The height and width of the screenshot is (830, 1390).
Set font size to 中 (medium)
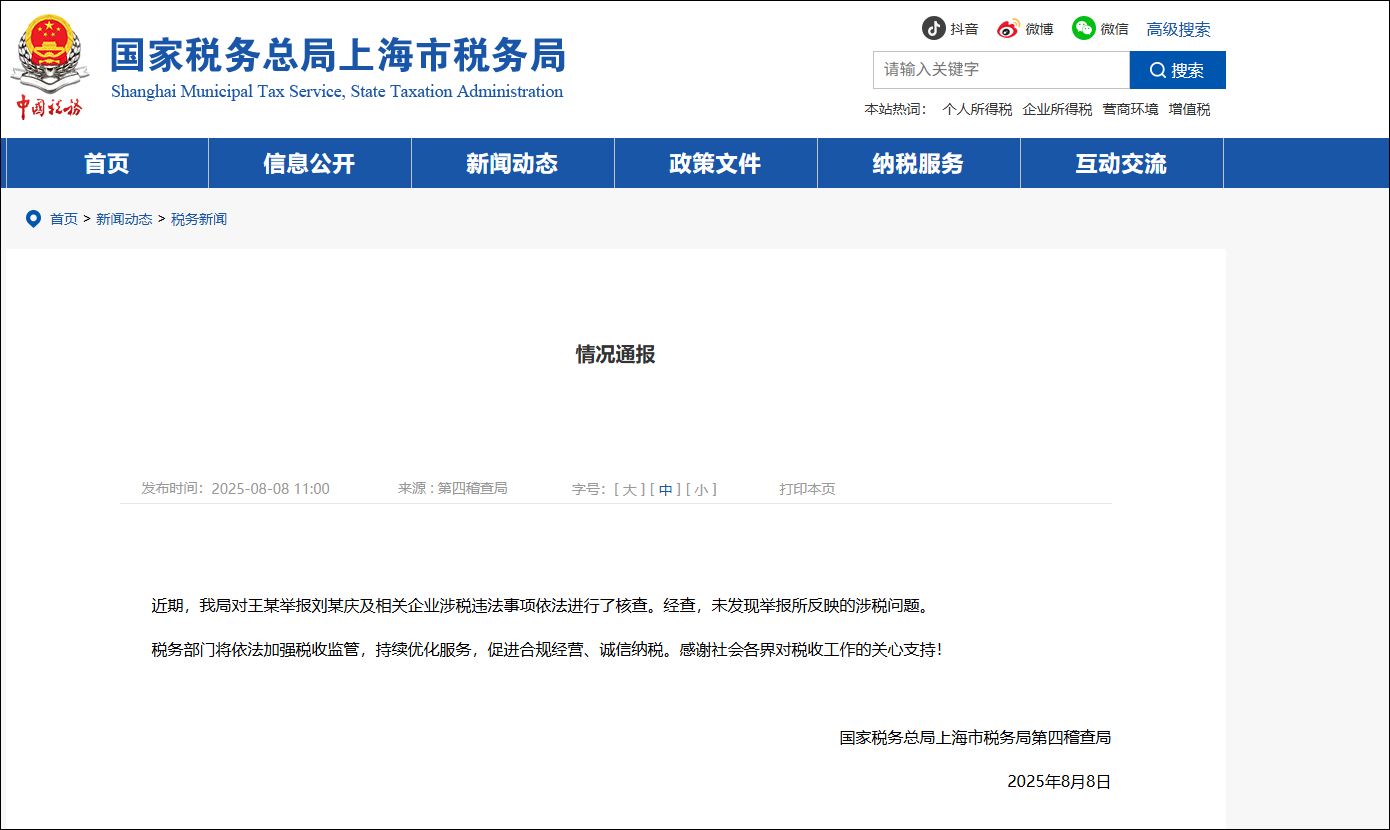click(x=665, y=489)
